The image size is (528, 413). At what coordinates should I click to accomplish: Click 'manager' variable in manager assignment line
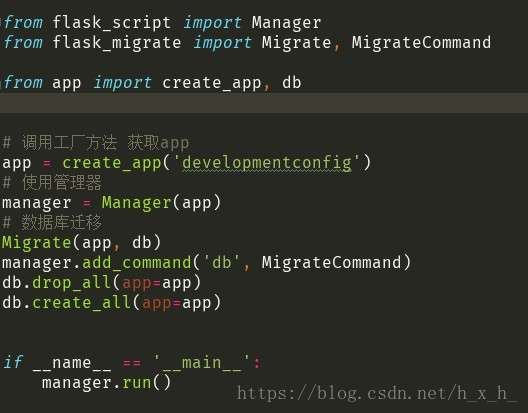[x=37, y=203]
